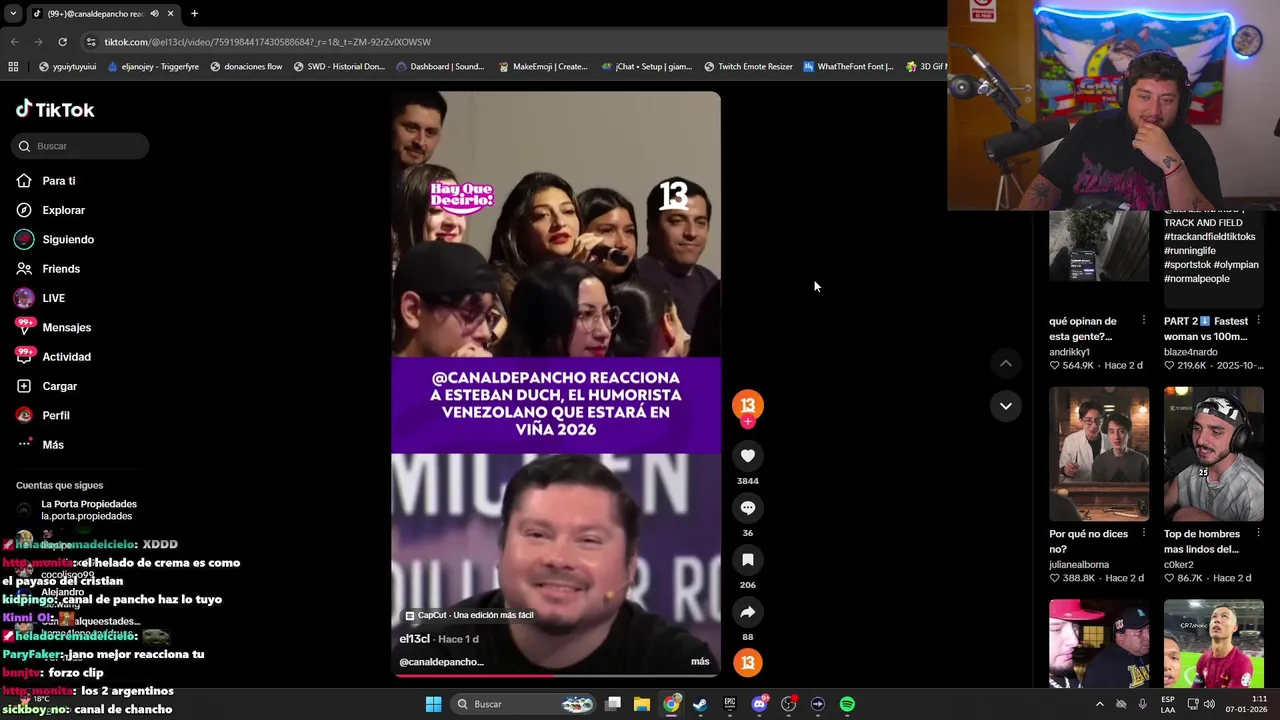Image resolution: width=1280 pixels, height=720 pixels.
Task: Open the sound disc icon below share
Action: [747, 663]
